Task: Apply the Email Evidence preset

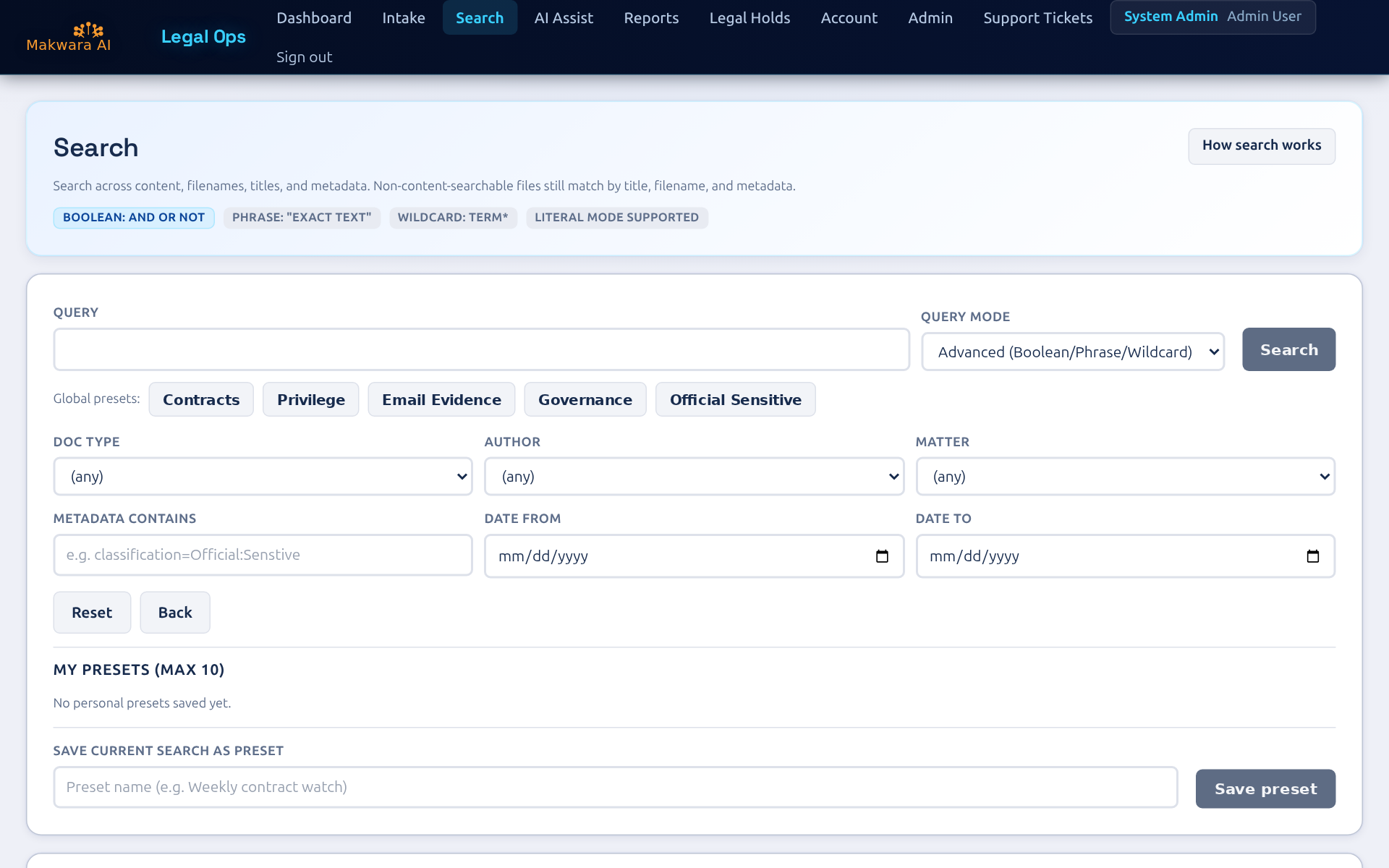Action: click(441, 400)
